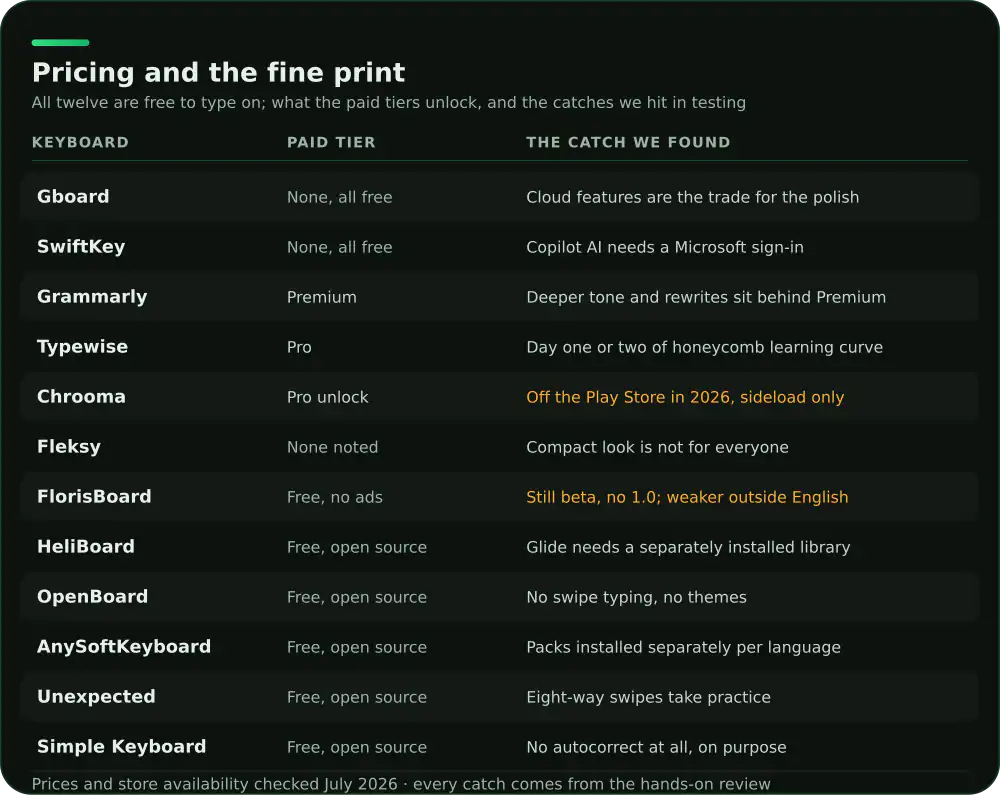Click the 'Pro' cell in the Typewise row
The height and width of the screenshot is (795, 1000).
299,347
